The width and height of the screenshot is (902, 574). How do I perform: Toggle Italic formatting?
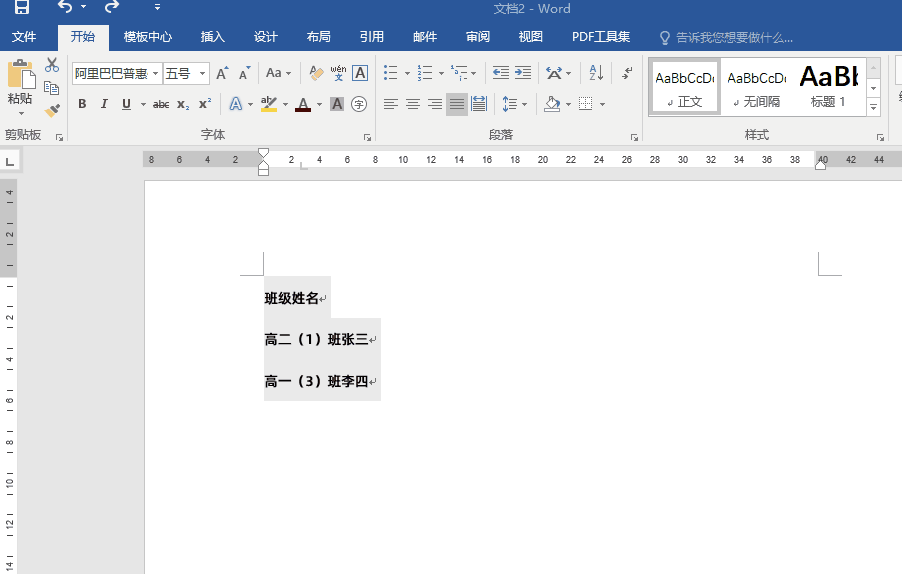pyautogui.click(x=104, y=104)
